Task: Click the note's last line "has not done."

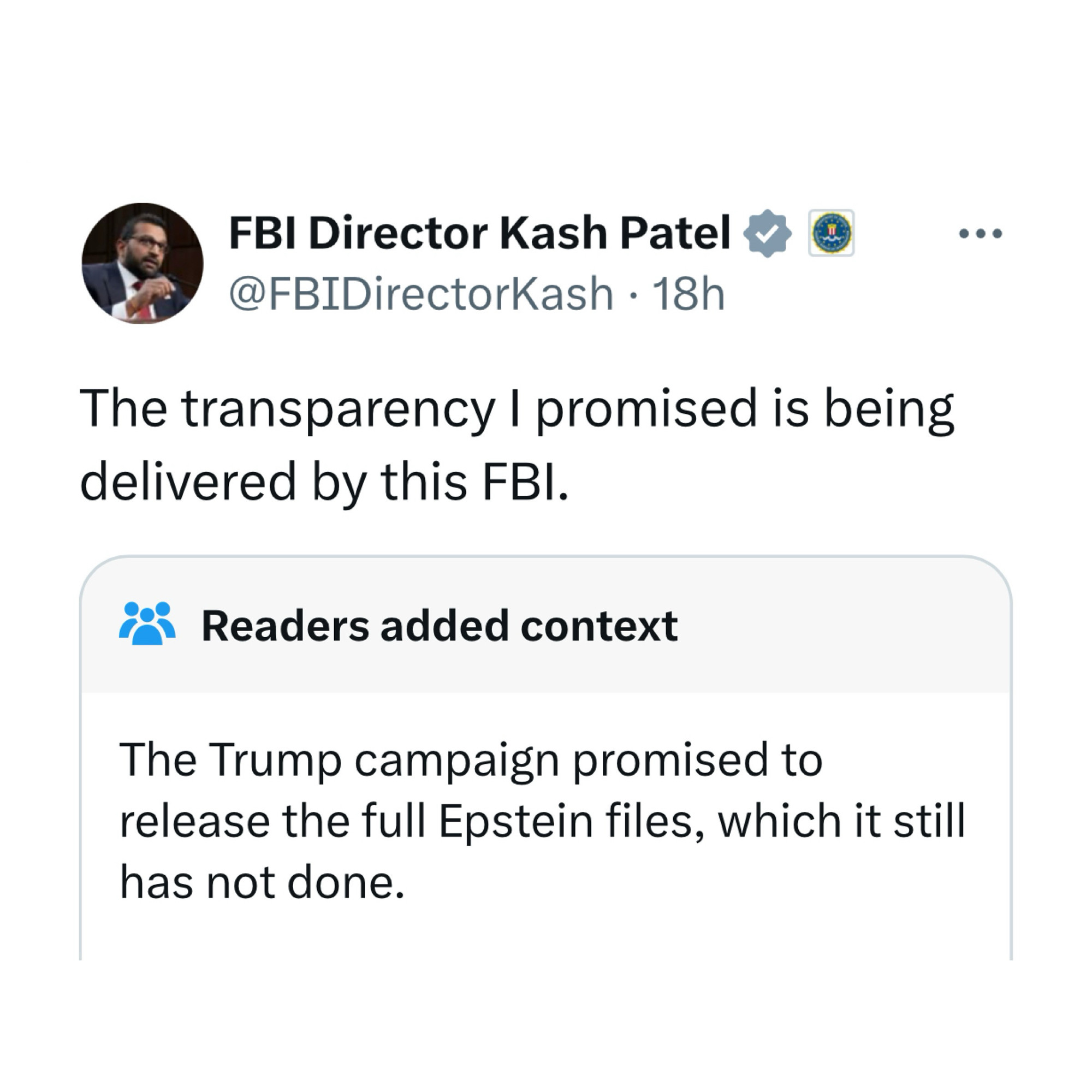Action: pos(262,883)
